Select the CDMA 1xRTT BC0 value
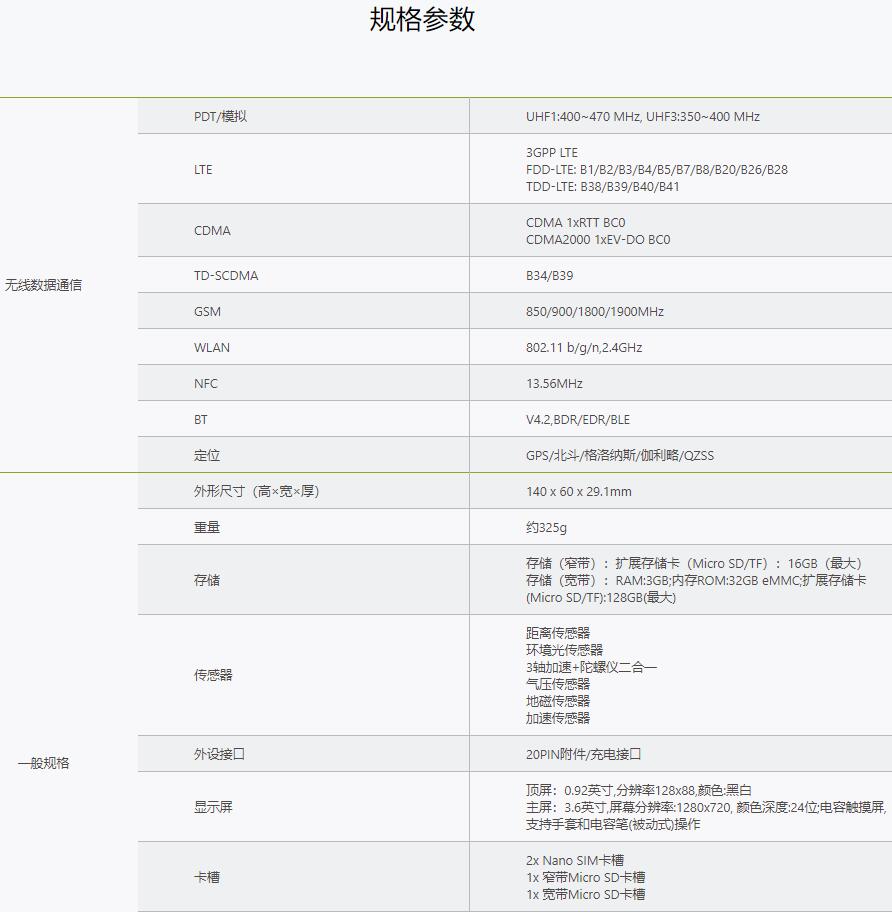The width and height of the screenshot is (892, 912). point(576,222)
